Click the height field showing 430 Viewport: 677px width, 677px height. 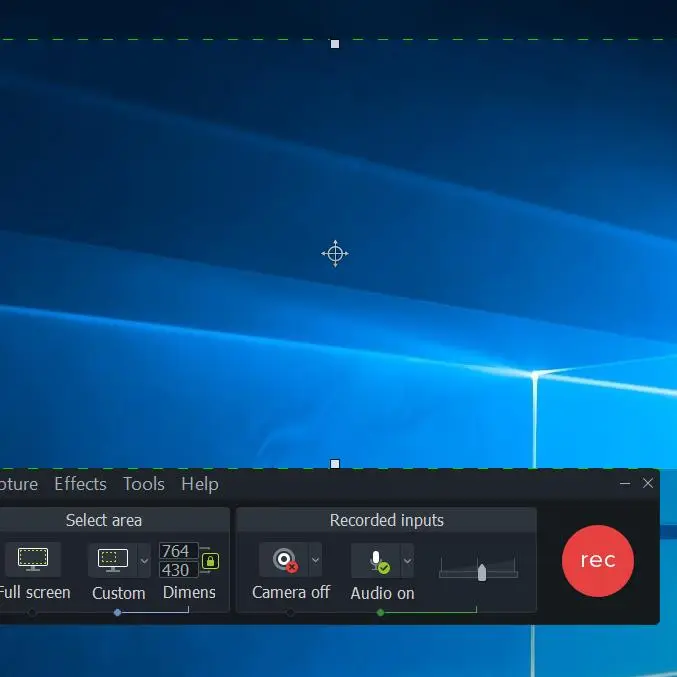[178, 570]
